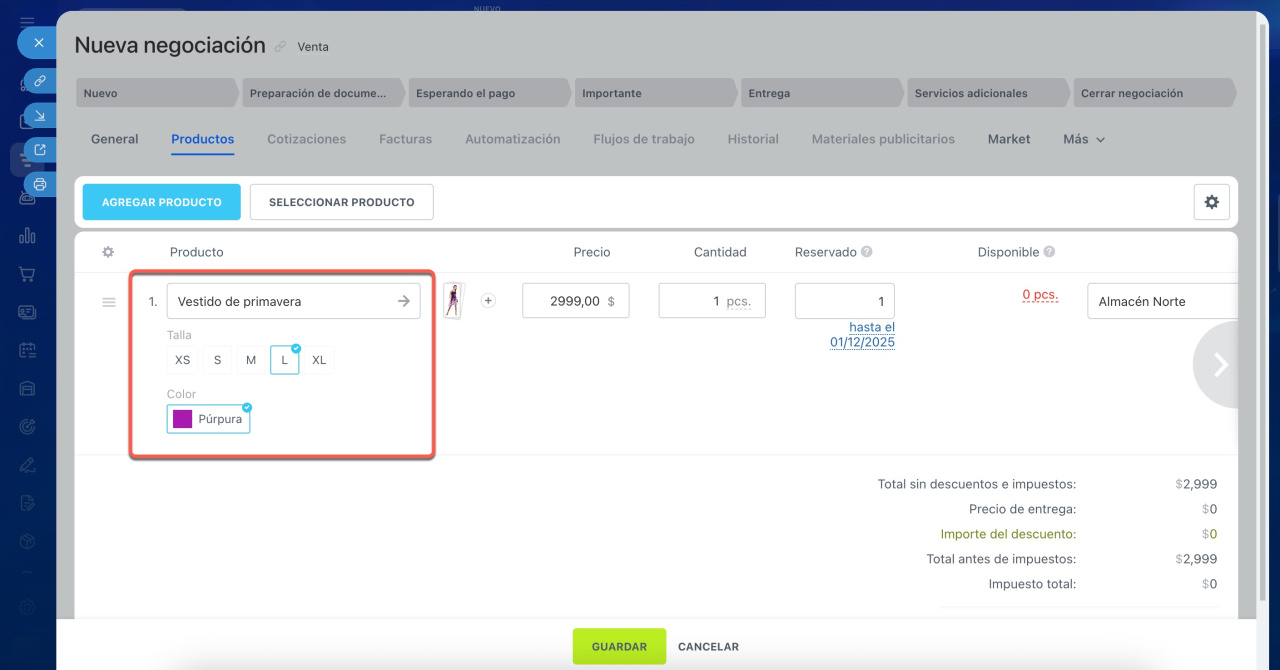Click the Disponible help question icon
1280x670 pixels.
tap(1049, 252)
